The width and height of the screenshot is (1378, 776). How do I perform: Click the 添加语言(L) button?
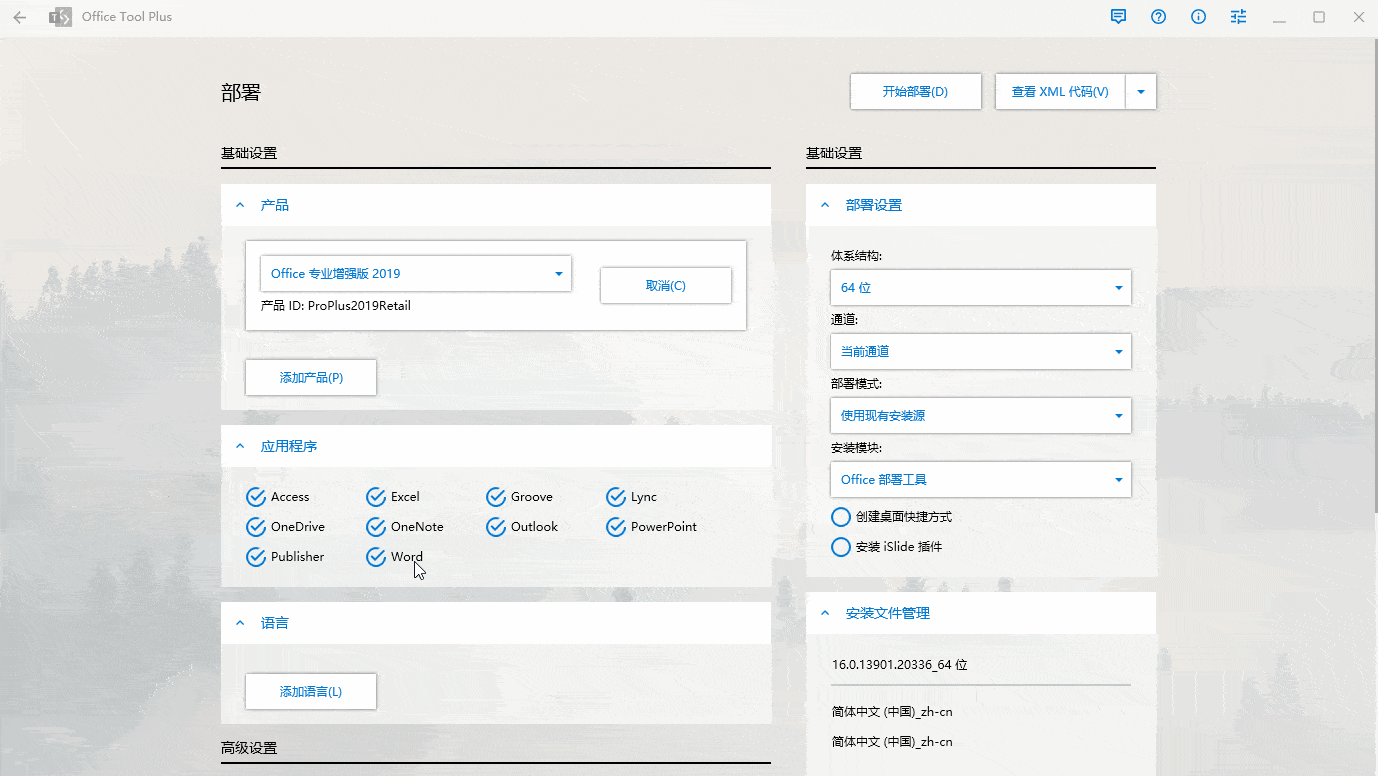[311, 692]
